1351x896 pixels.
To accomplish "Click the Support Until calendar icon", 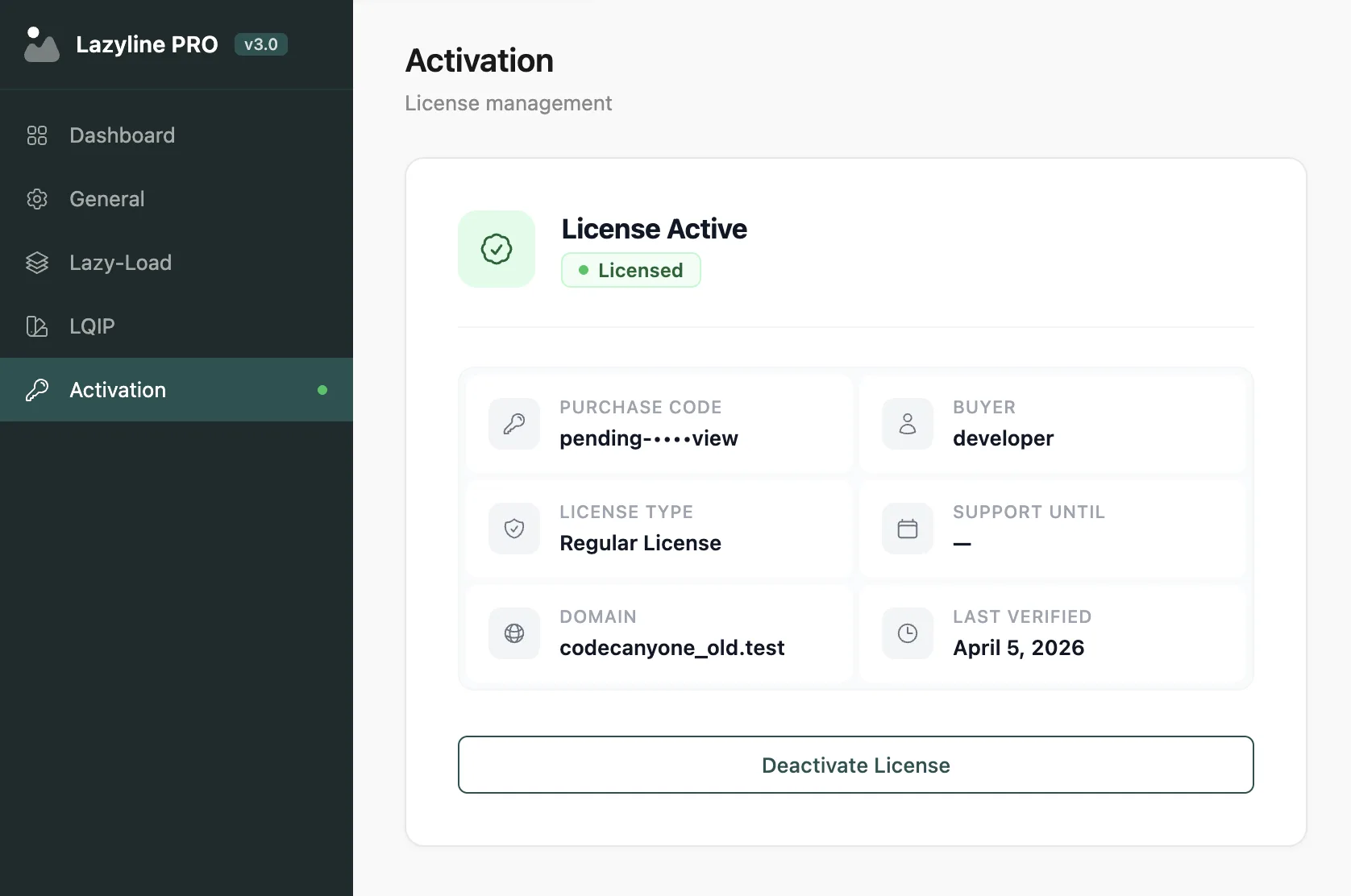I will pyautogui.click(x=908, y=529).
